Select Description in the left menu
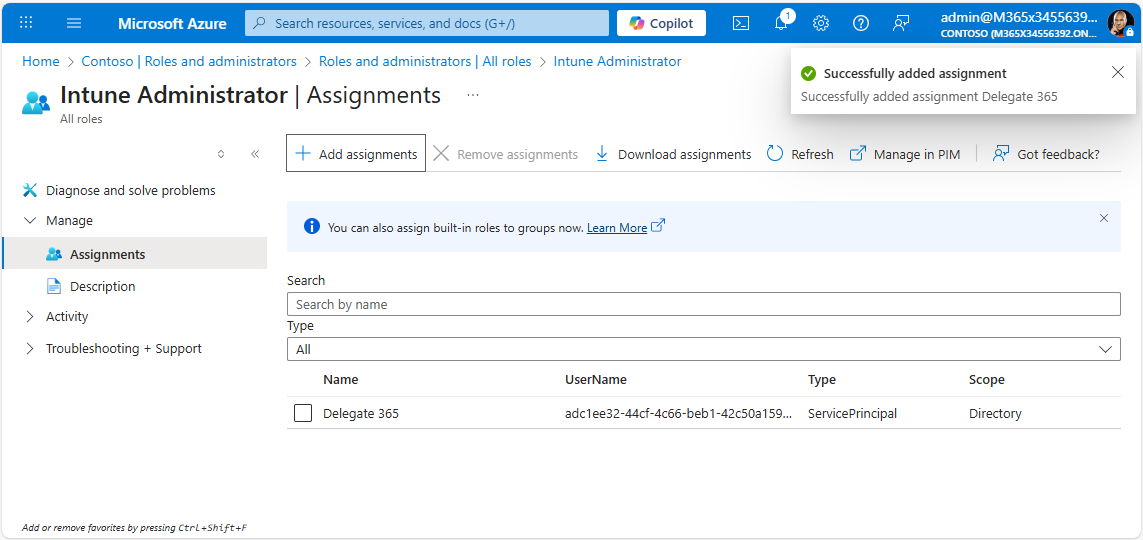1143x540 pixels. [102, 287]
